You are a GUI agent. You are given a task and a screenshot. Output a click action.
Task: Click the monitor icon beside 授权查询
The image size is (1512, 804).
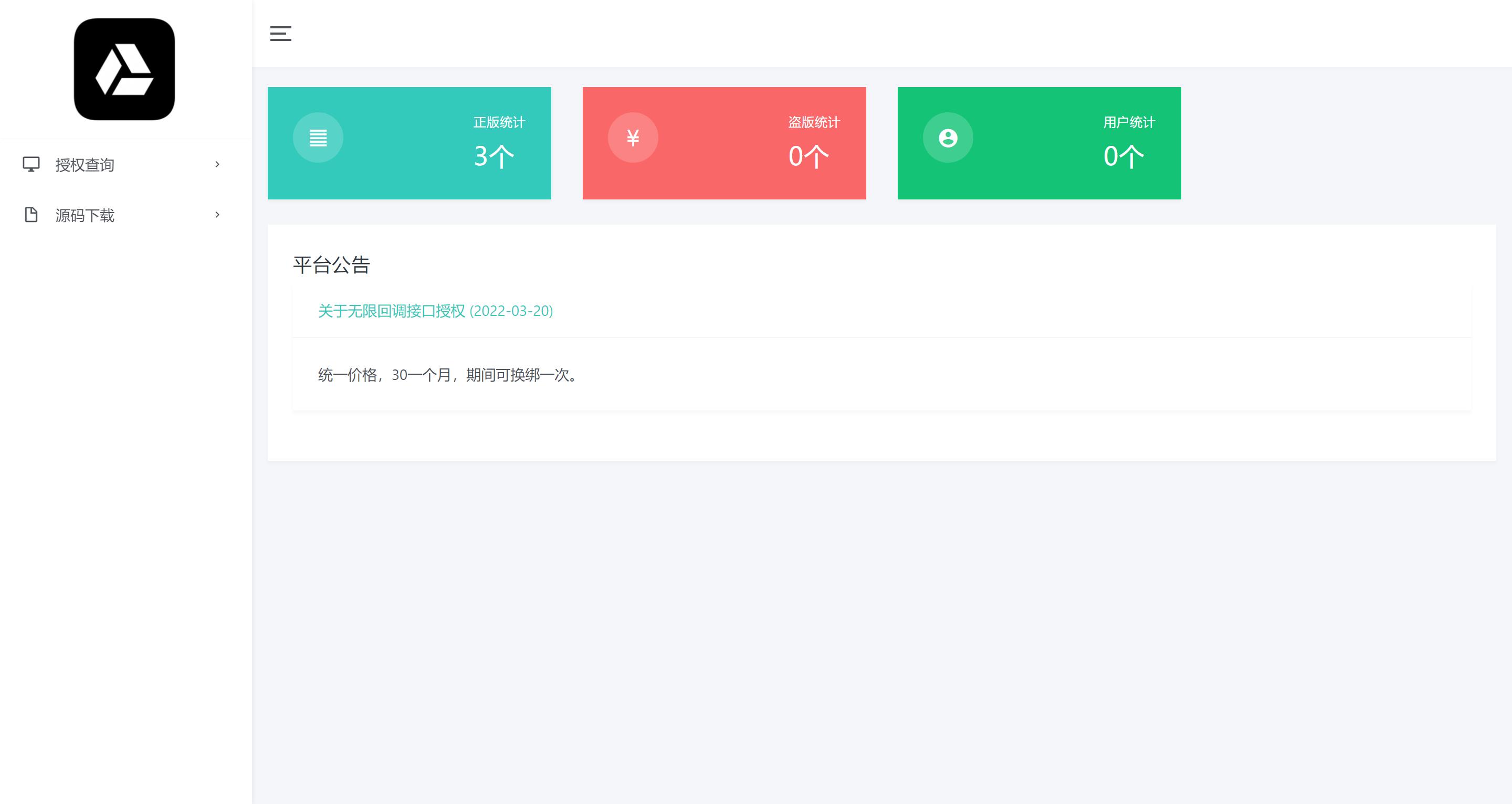pos(31,164)
